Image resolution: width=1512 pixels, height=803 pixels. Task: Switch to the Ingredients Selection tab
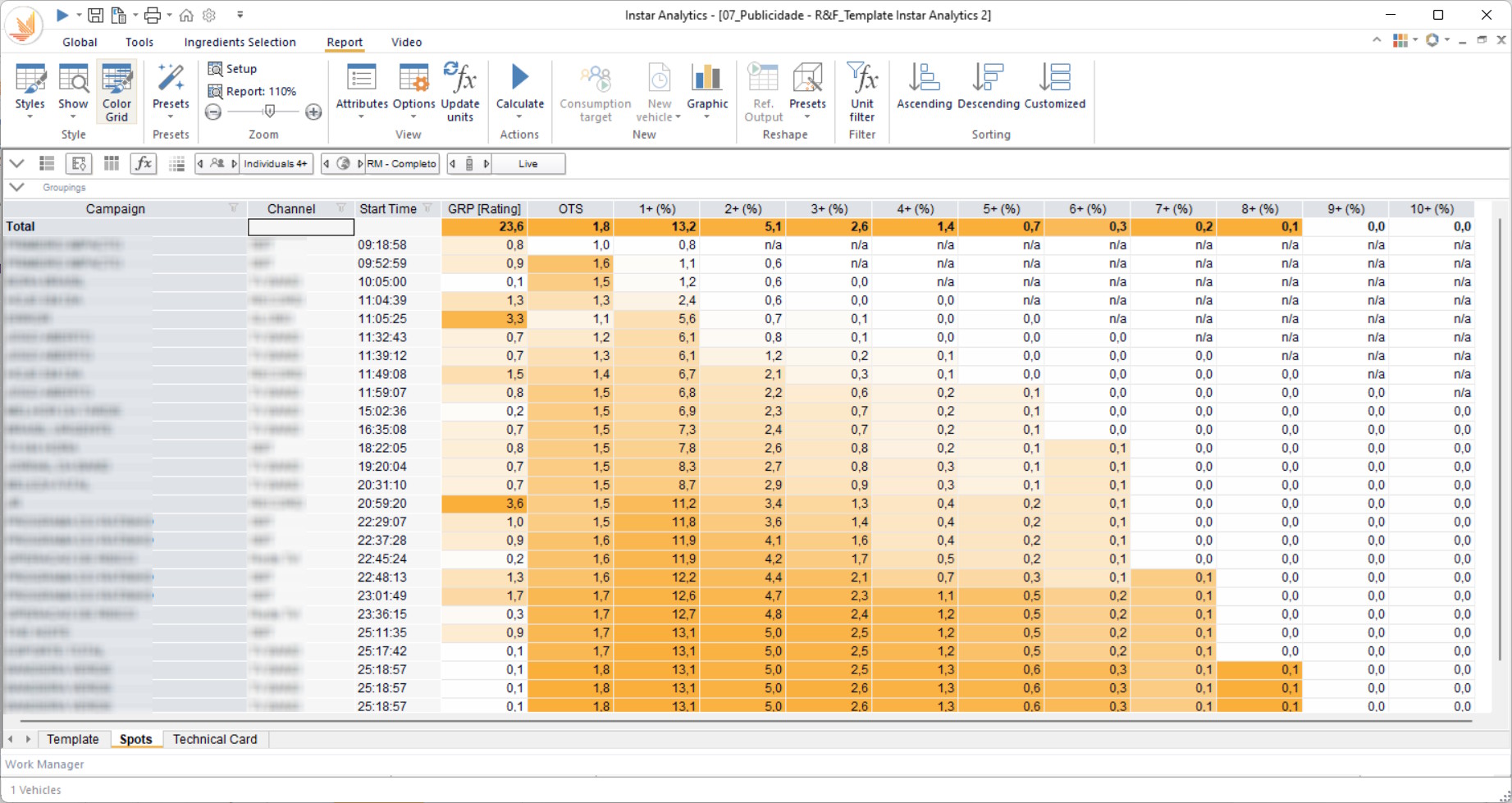click(x=240, y=42)
